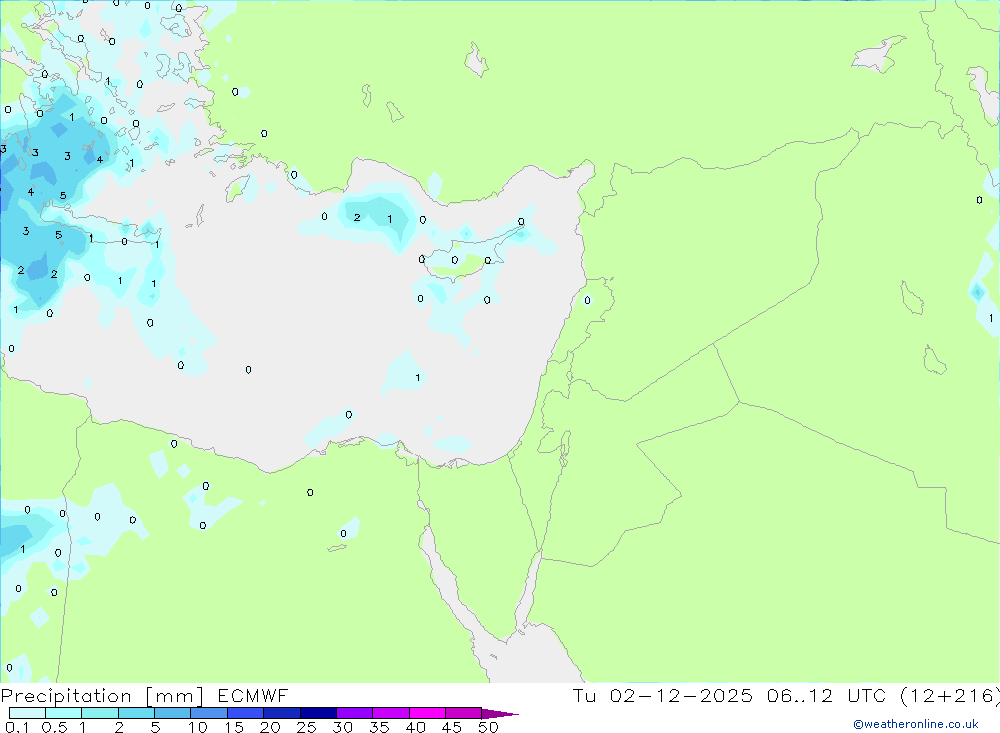Image resolution: width=1000 pixels, height=733 pixels.
Task: Select the 0.5–1 mm legend color swatch
Action: 64,713
